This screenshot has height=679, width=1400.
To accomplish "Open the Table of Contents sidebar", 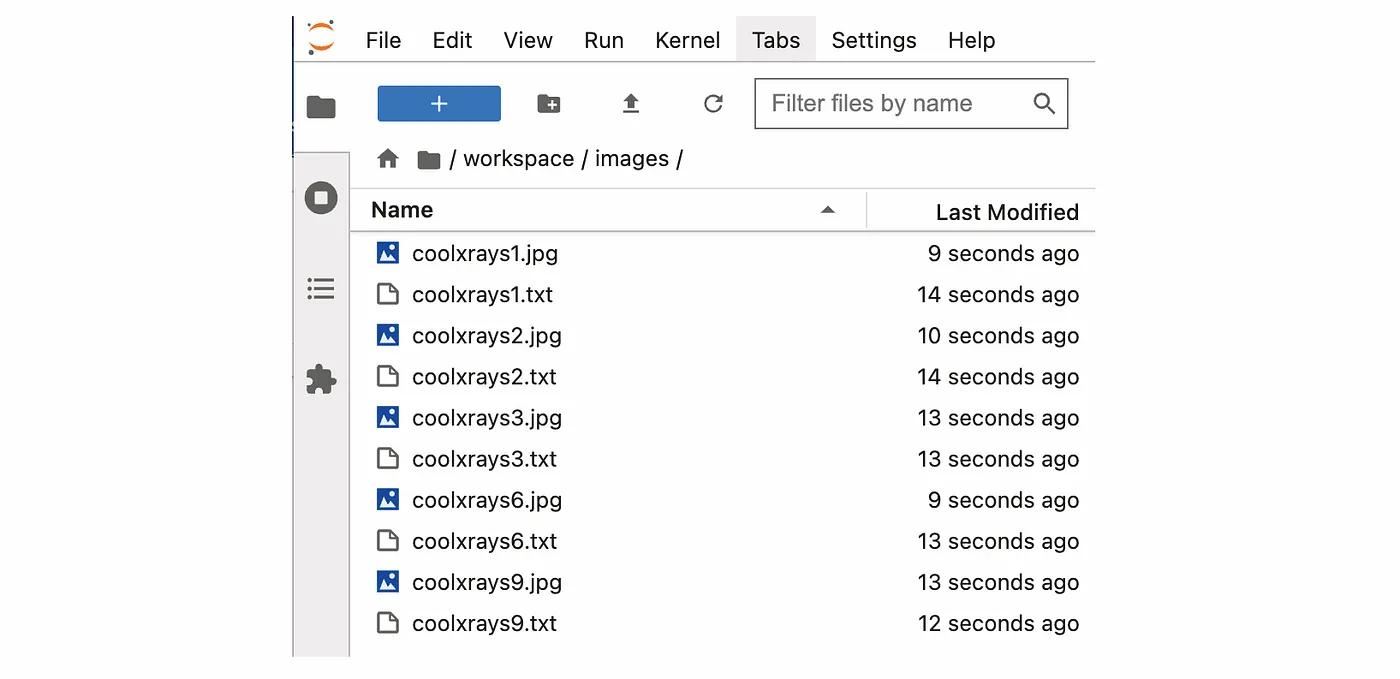I will (x=321, y=289).
